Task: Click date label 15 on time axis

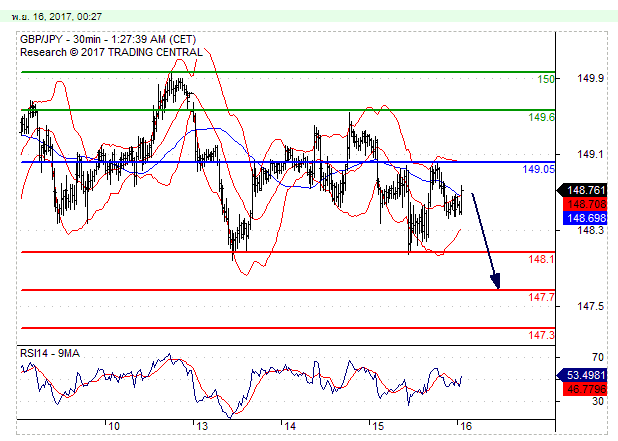Action: 378,426
